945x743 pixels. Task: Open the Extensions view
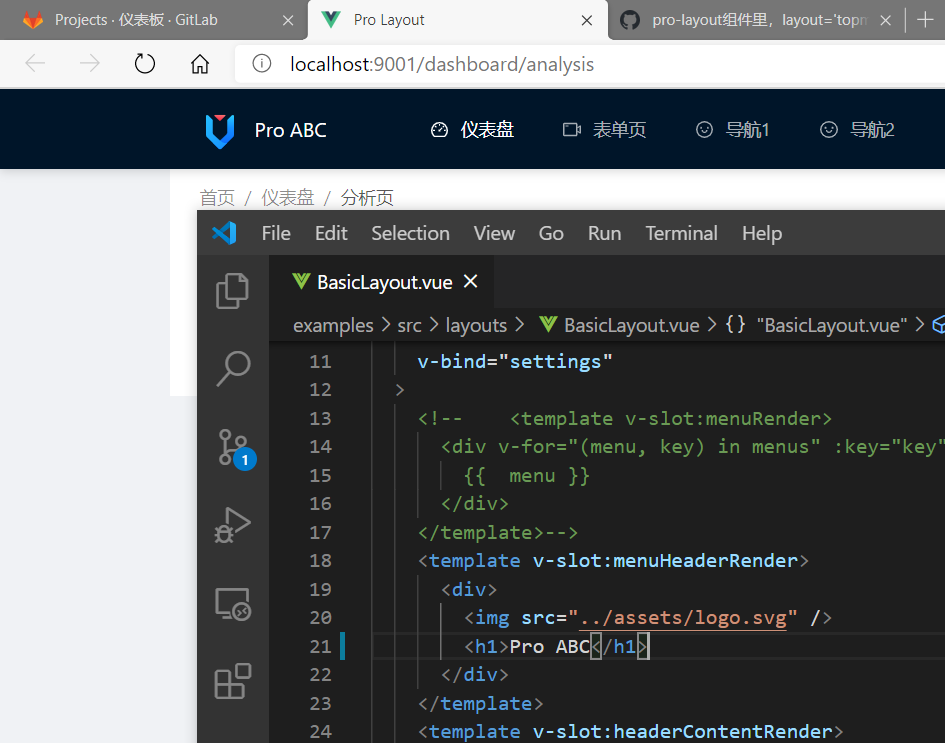tap(232, 681)
